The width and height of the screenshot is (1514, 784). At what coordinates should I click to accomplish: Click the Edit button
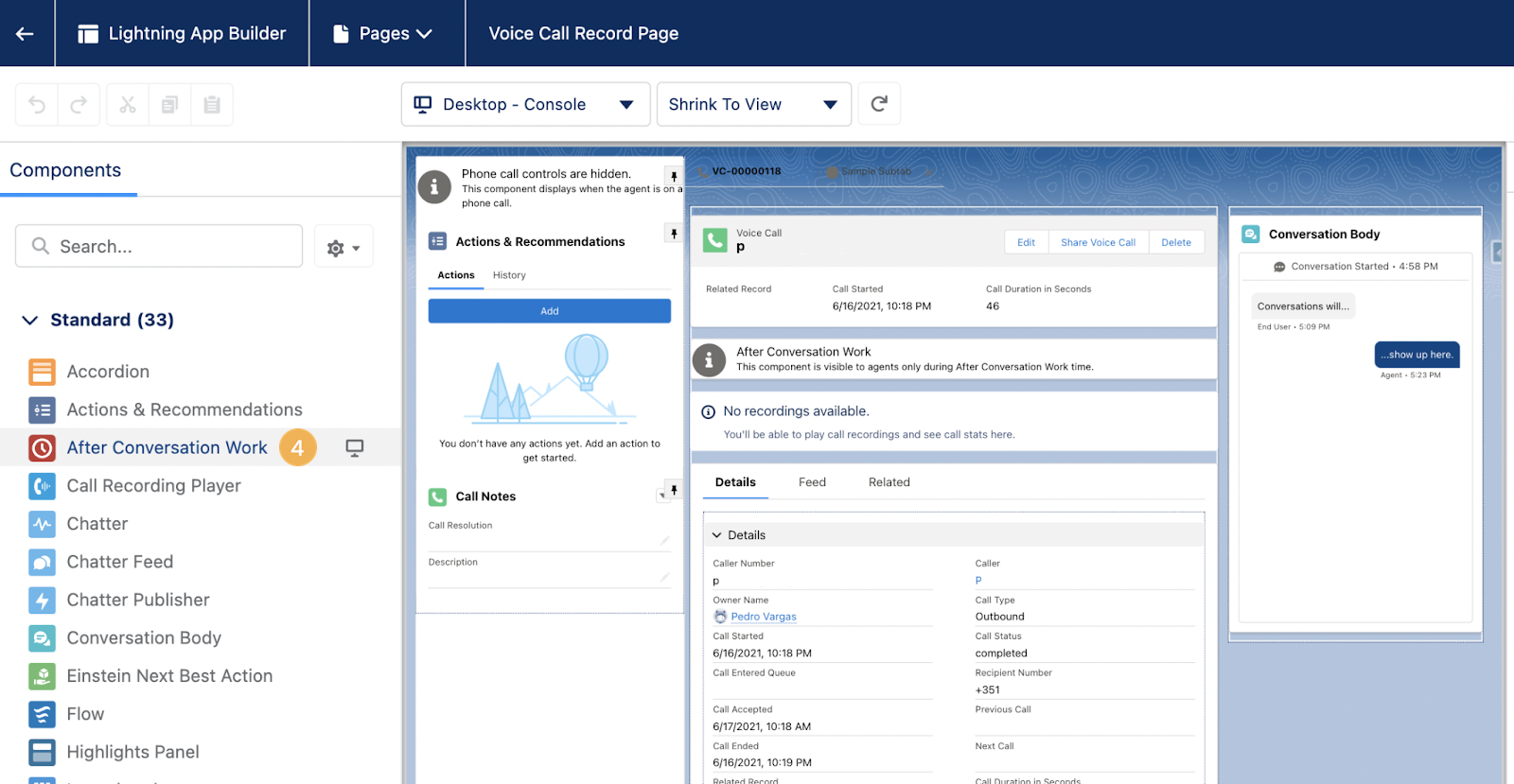(1026, 242)
